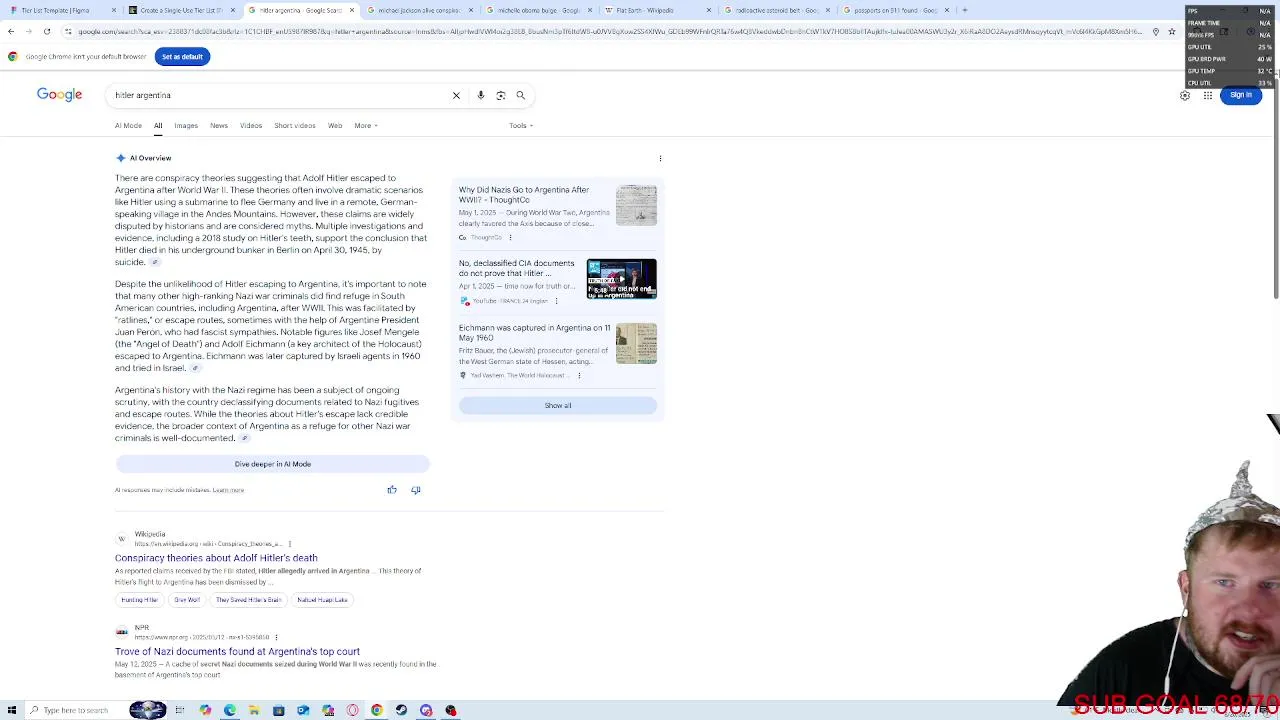Select the Images search tab
The image size is (1280, 720).
186,125
